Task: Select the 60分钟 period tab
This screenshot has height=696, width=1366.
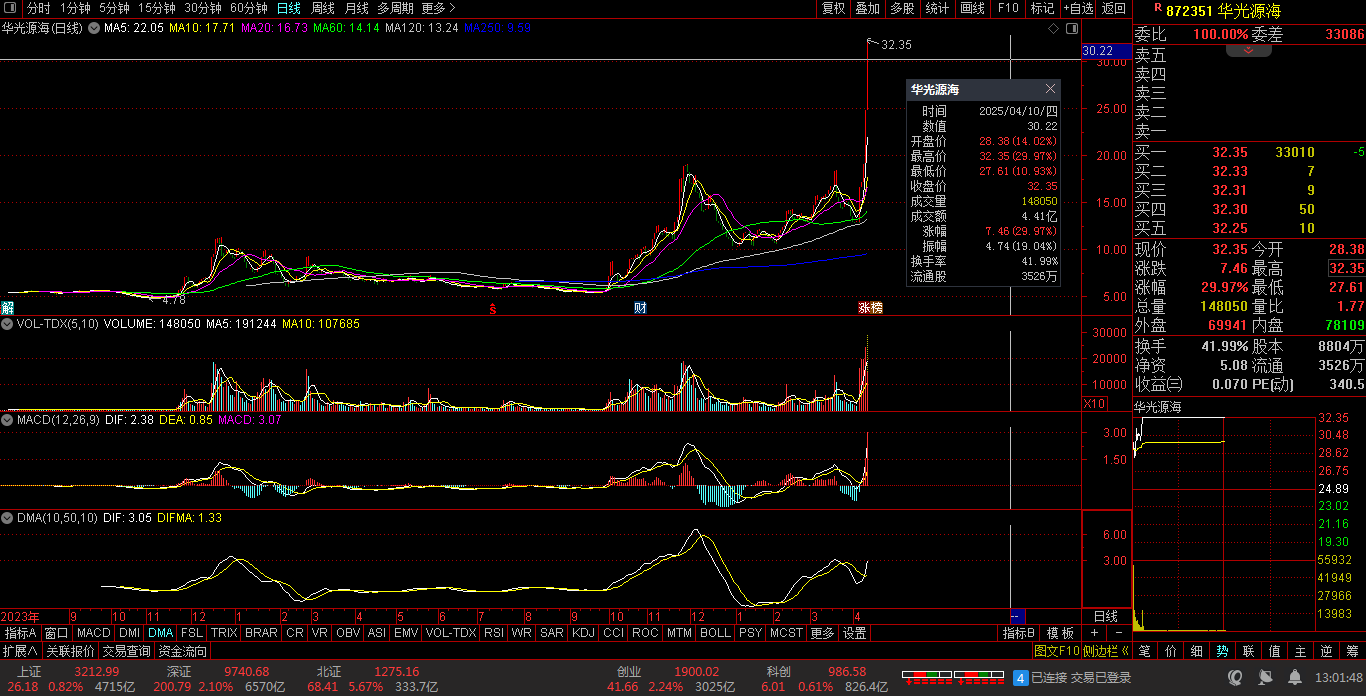Action: coord(249,8)
